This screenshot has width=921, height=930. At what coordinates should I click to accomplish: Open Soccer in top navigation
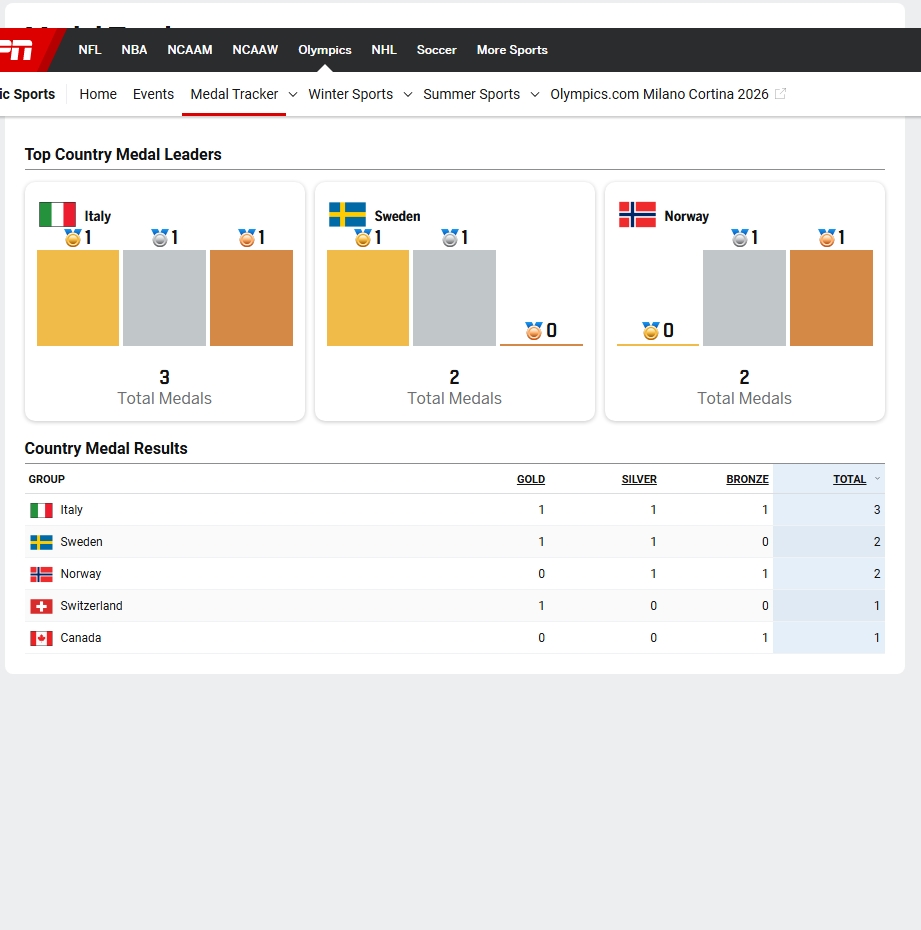pyautogui.click(x=436, y=50)
